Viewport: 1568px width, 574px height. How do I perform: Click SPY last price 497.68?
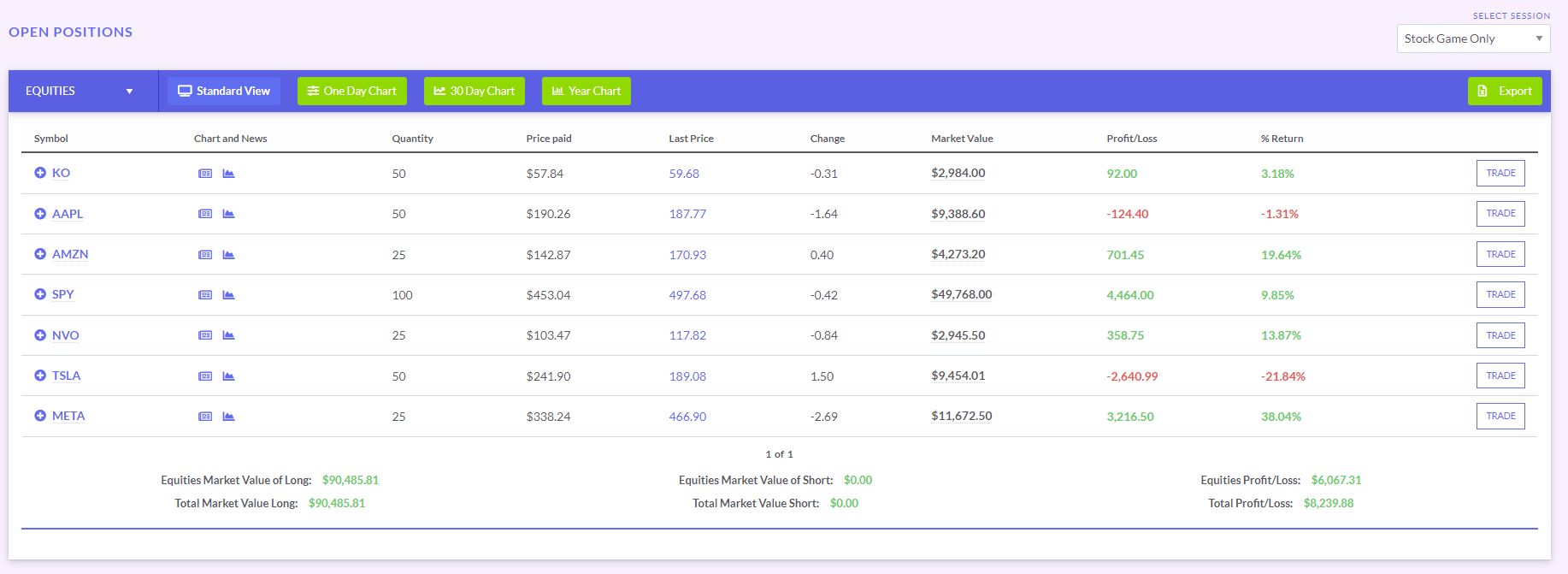[x=687, y=295]
